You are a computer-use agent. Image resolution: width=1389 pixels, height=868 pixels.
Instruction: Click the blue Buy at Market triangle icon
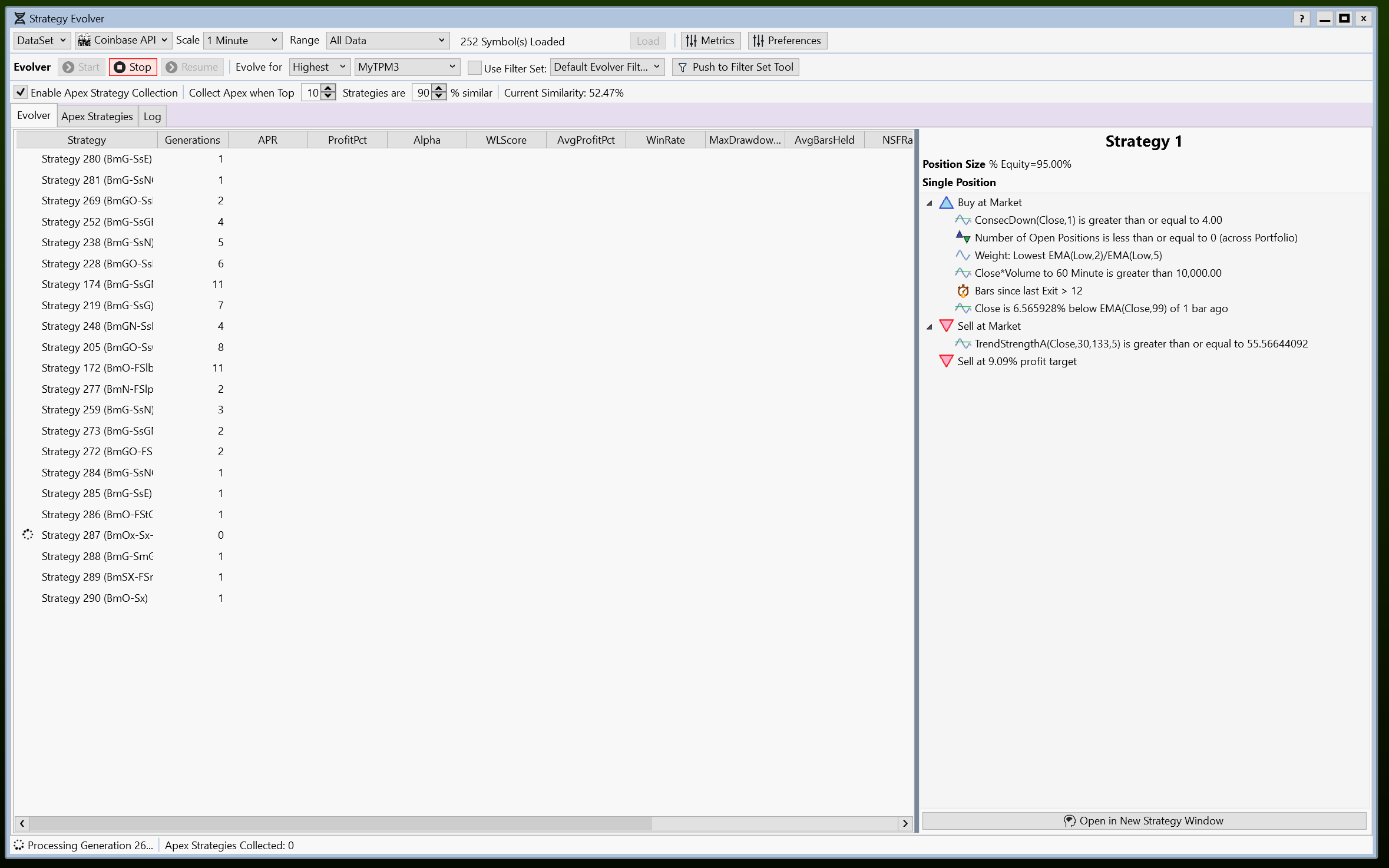[946, 203]
